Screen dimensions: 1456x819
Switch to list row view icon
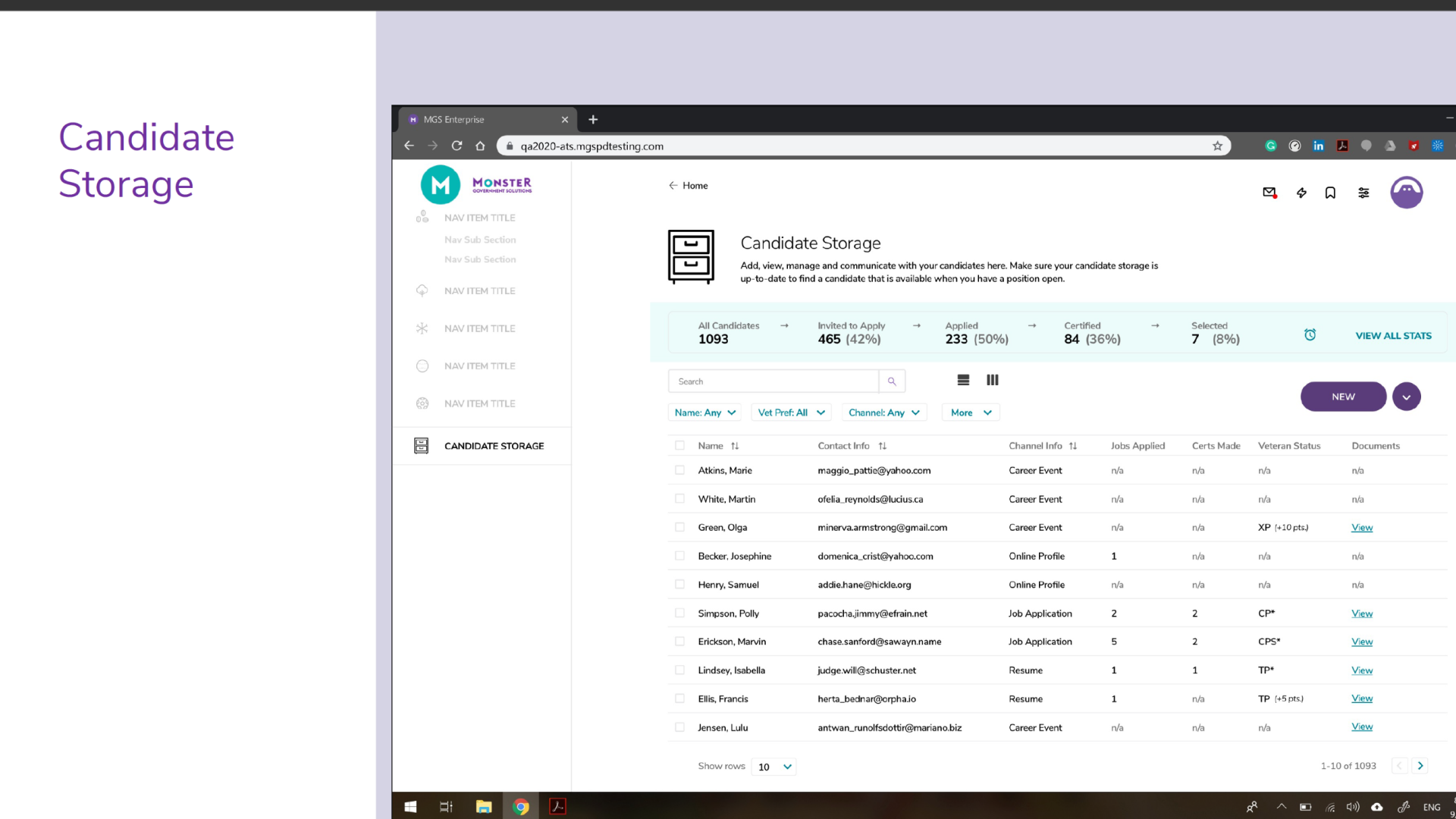tap(963, 380)
